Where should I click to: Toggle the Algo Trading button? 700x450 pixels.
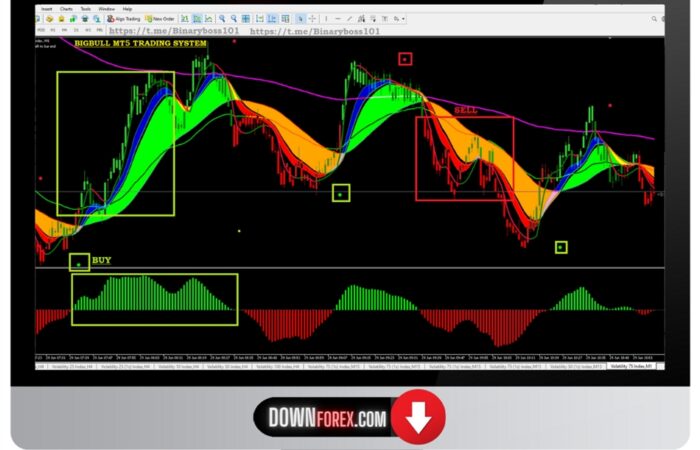pos(124,19)
